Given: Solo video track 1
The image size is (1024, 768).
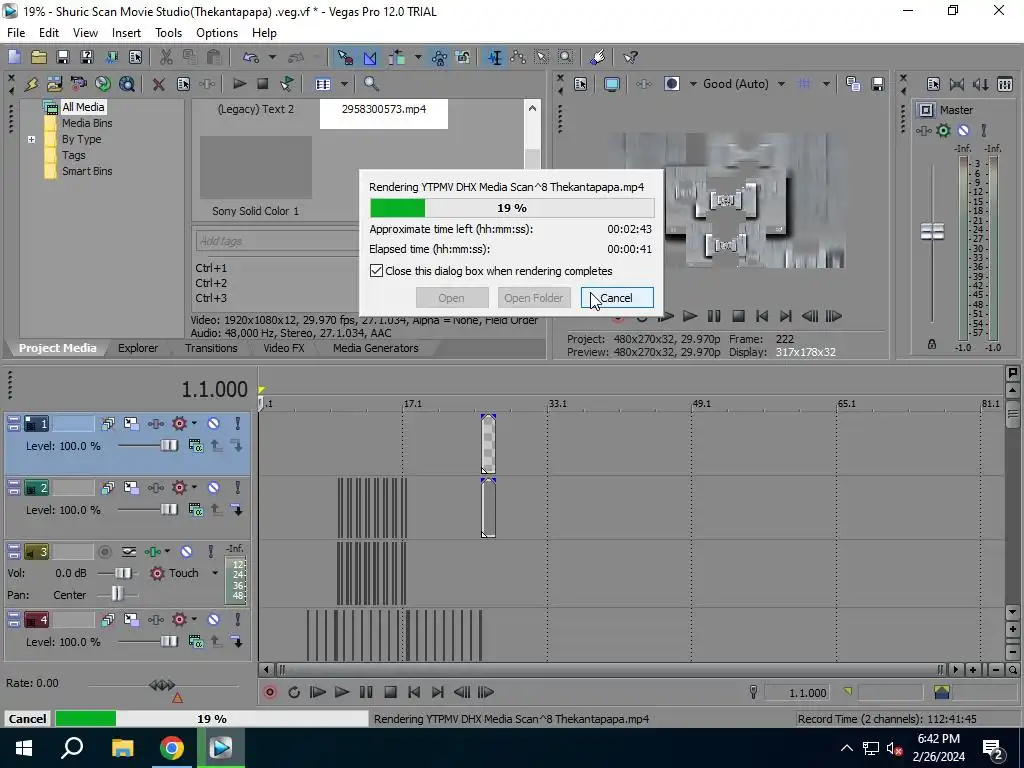Looking at the screenshot, I should [x=238, y=424].
